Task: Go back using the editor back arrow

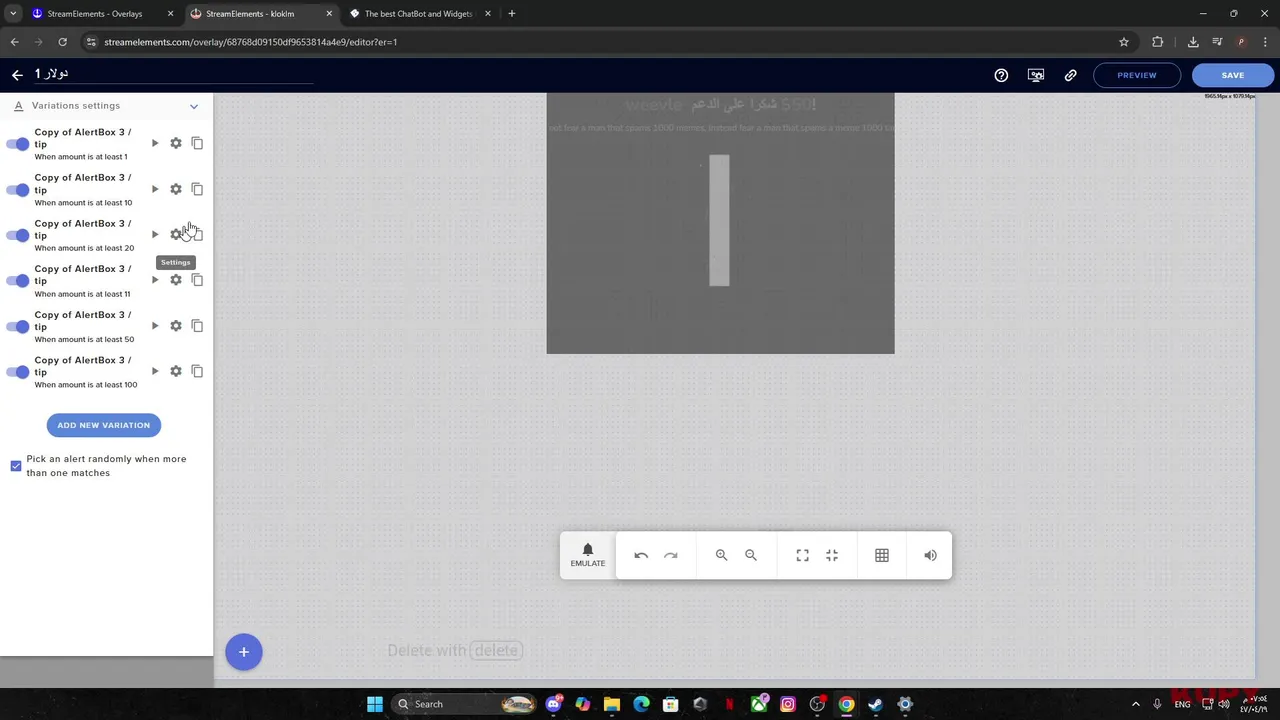Action: pyautogui.click(x=17, y=75)
